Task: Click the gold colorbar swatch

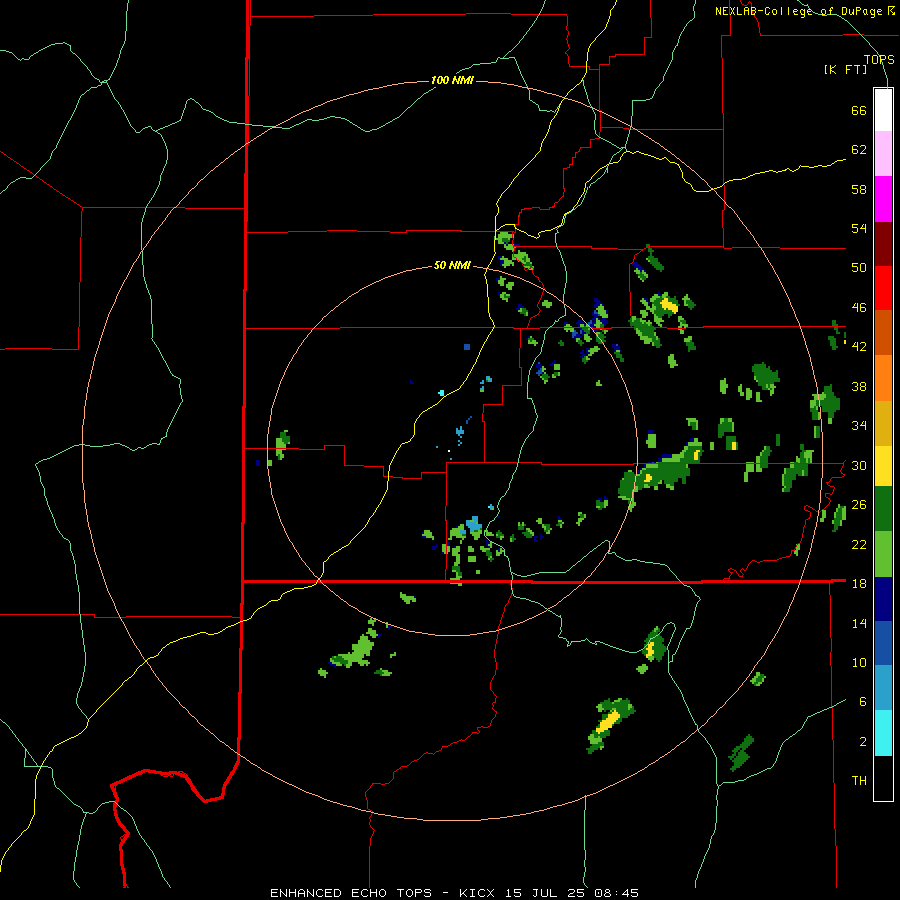Action: tap(883, 423)
